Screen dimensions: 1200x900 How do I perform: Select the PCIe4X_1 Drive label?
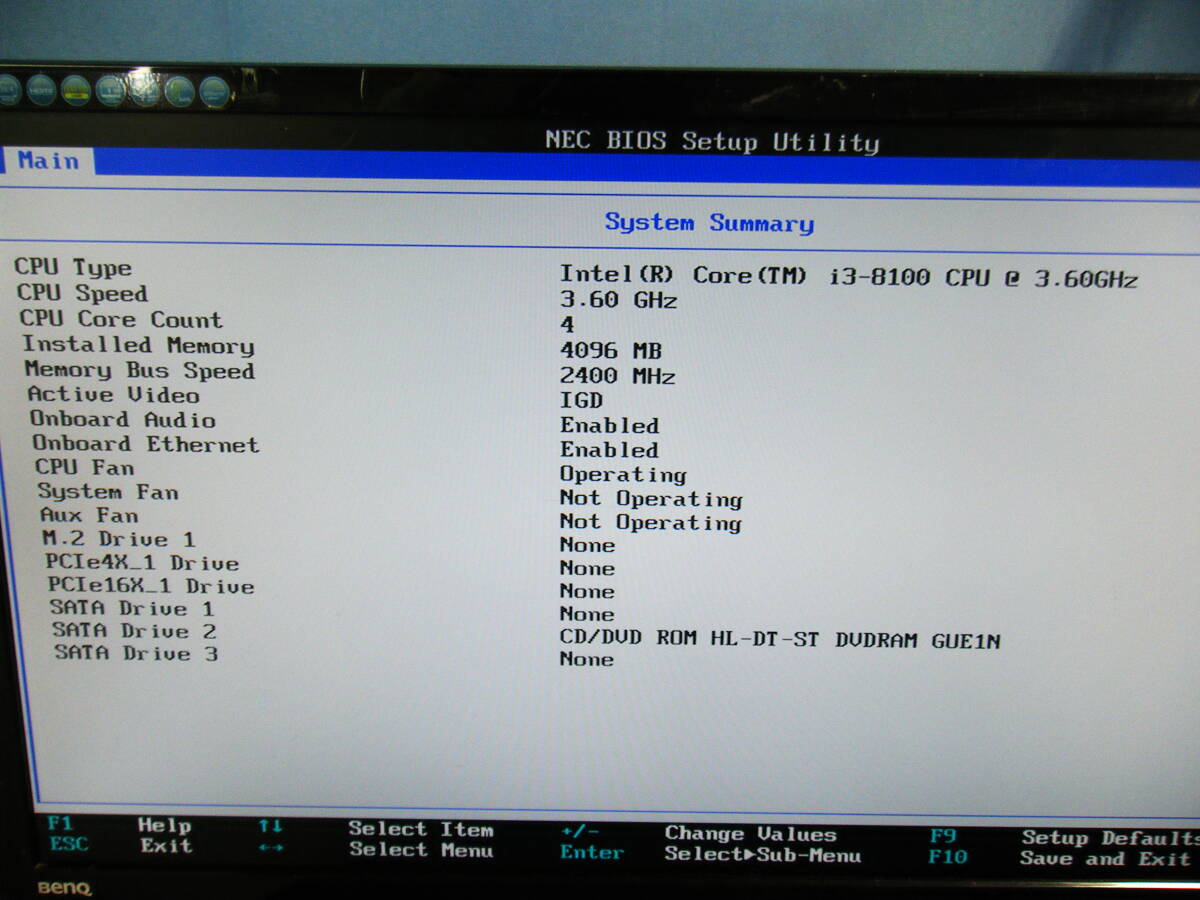(142, 563)
